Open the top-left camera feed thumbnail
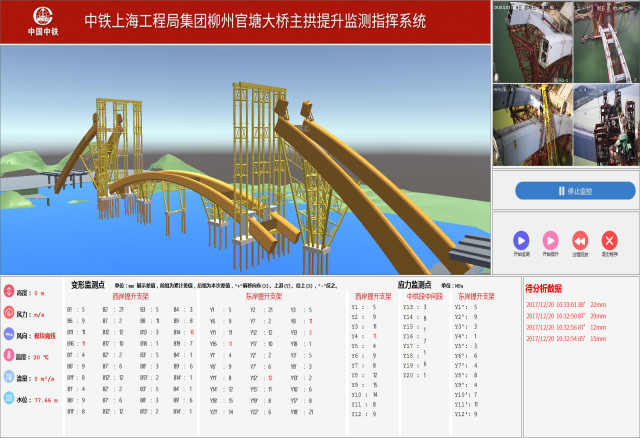The width and height of the screenshot is (640, 438). (532, 42)
